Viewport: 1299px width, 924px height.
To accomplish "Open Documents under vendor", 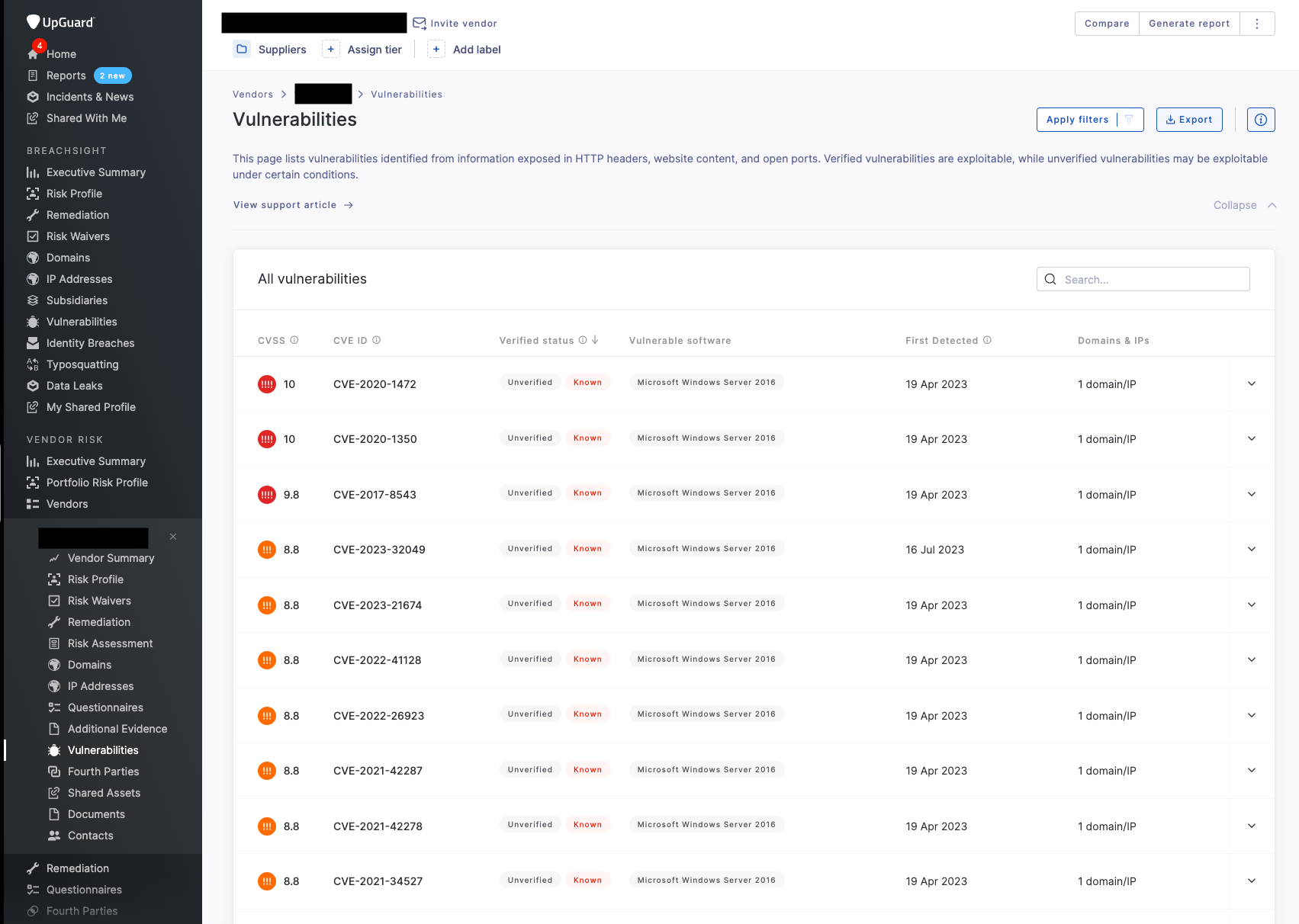I will click(96, 814).
